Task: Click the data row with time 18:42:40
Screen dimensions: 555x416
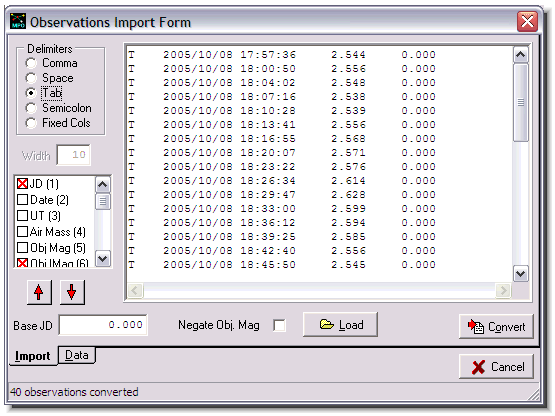Action: click(x=282, y=251)
